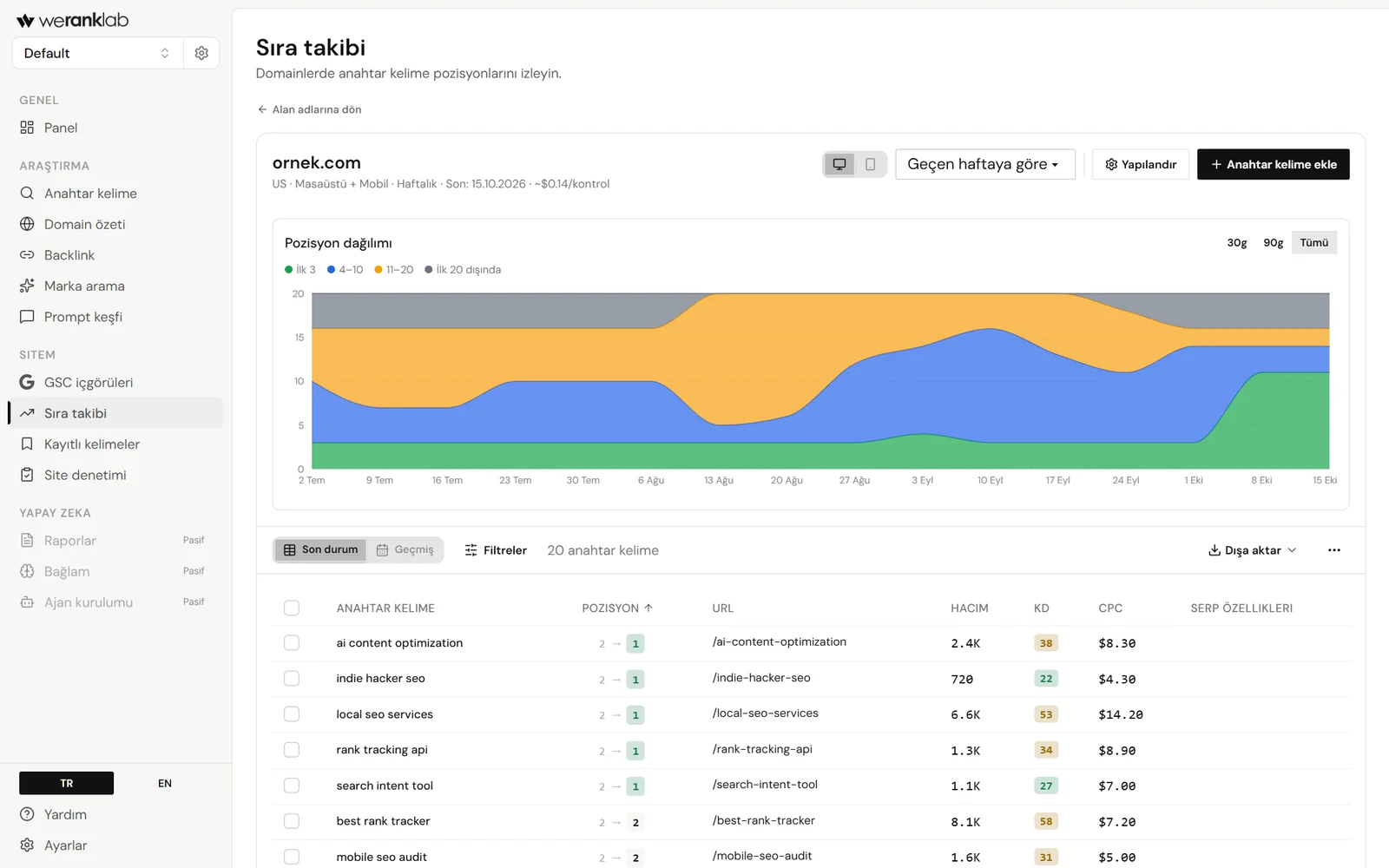Expand the Dışa aktar export menu
This screenshot has width=1389, height=868.
point(1252,550)
